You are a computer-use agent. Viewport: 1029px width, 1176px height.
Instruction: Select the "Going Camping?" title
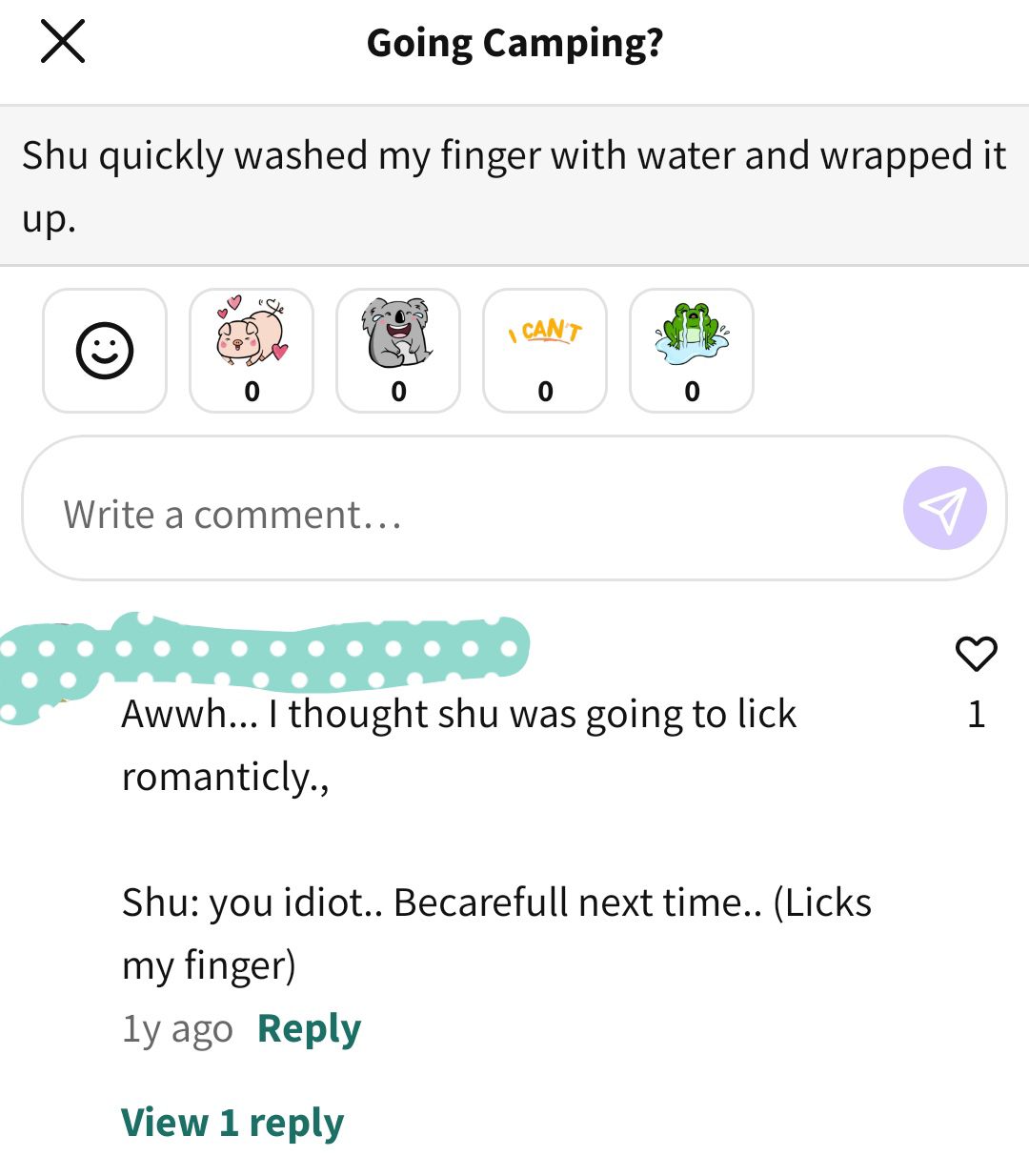coord(514,43)
